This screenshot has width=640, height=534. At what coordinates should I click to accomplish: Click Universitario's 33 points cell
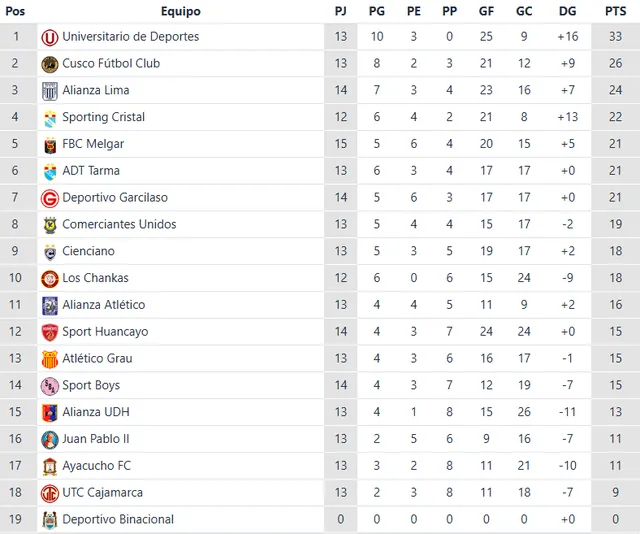click(x=615, y=37)
